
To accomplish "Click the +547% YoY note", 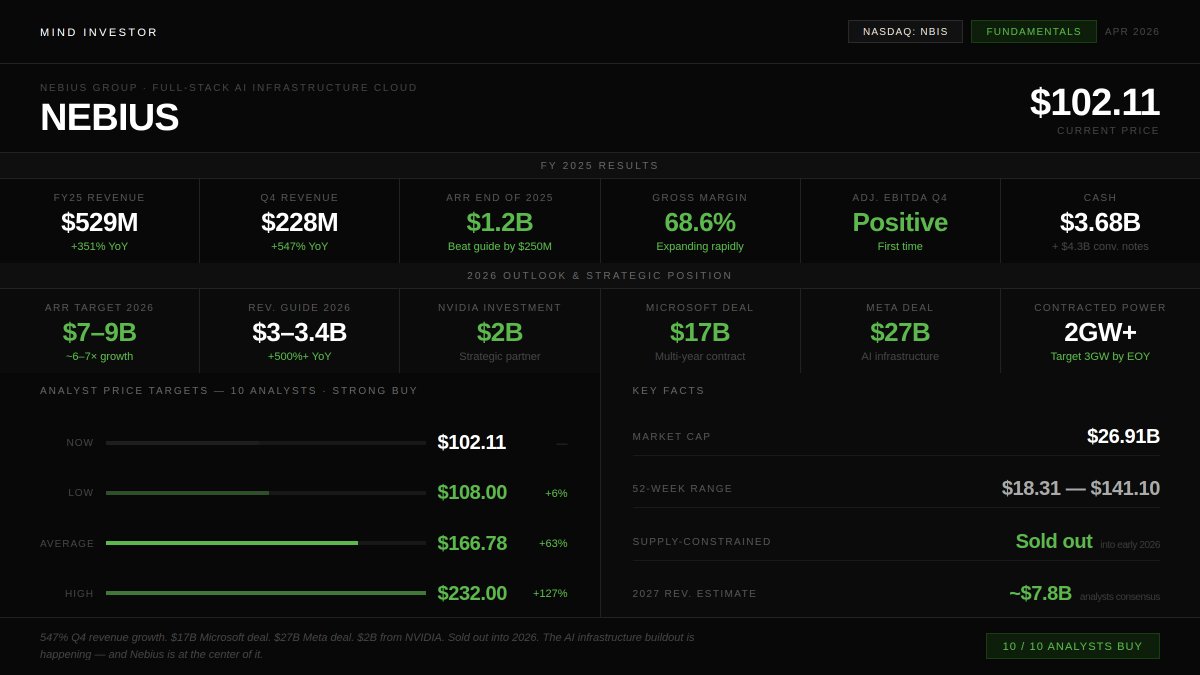I will tap(300, 246).
